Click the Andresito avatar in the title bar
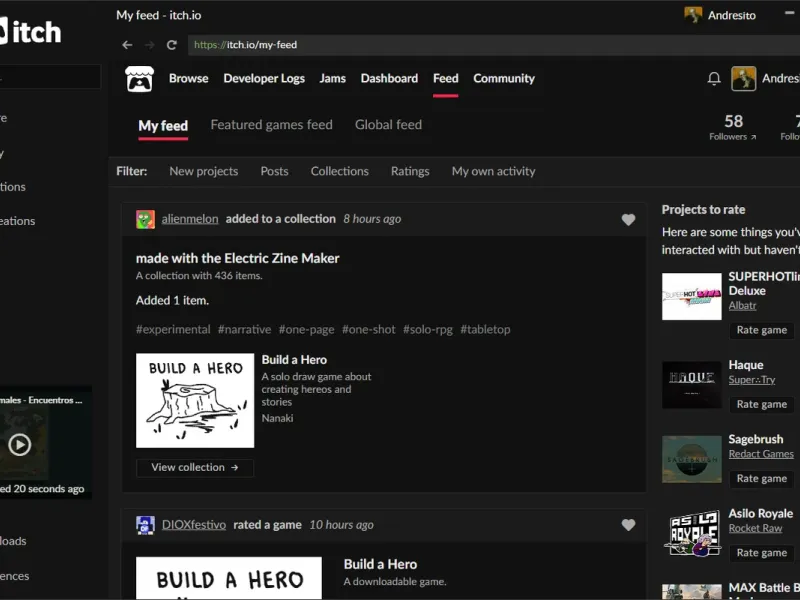Image resolution: width=800 pixels, height=600 pixels. click(x=693, y=15)
